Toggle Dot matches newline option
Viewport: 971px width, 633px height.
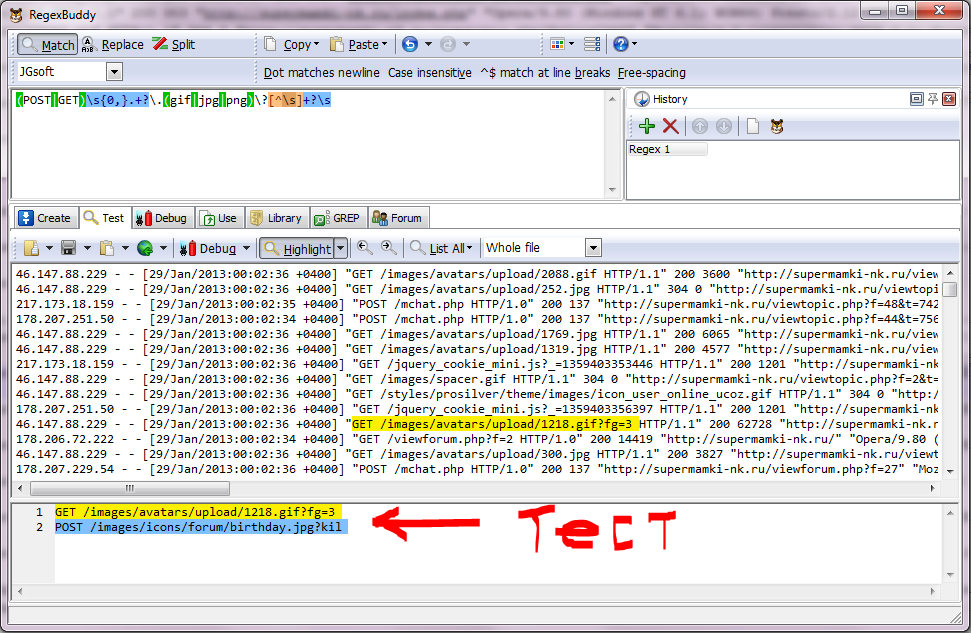tap(321, 73)
